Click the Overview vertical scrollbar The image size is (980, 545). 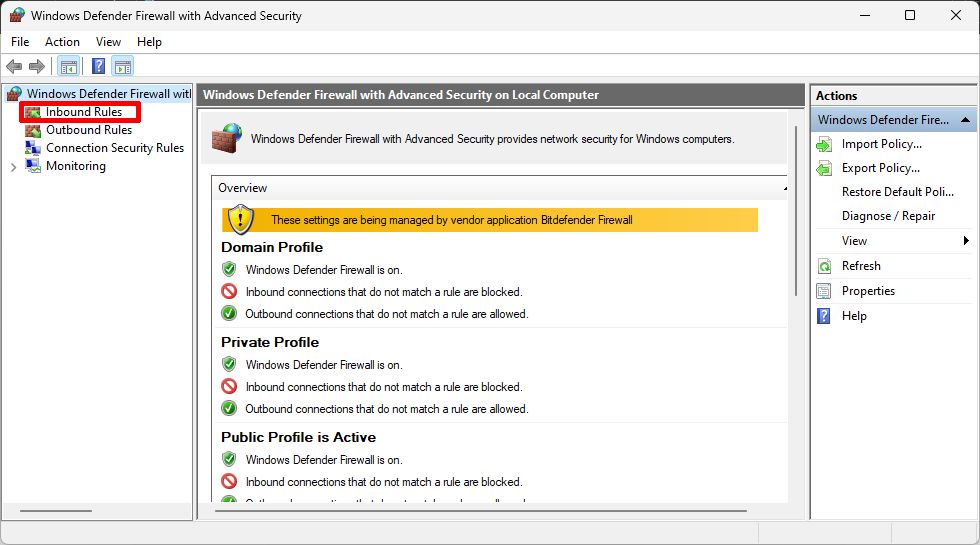point(795,250)
